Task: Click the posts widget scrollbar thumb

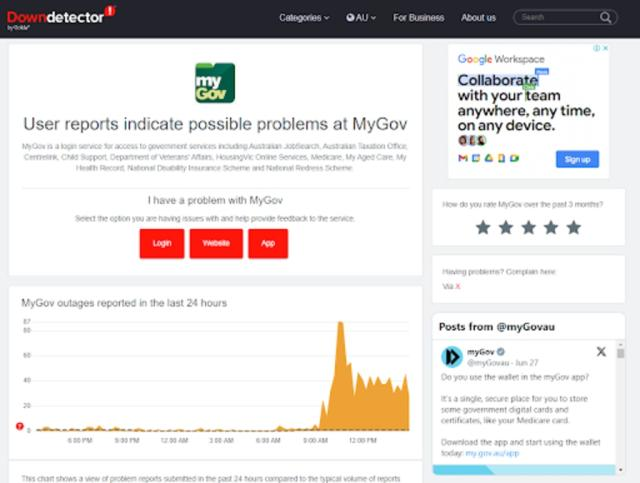Action: click(620, 353)
